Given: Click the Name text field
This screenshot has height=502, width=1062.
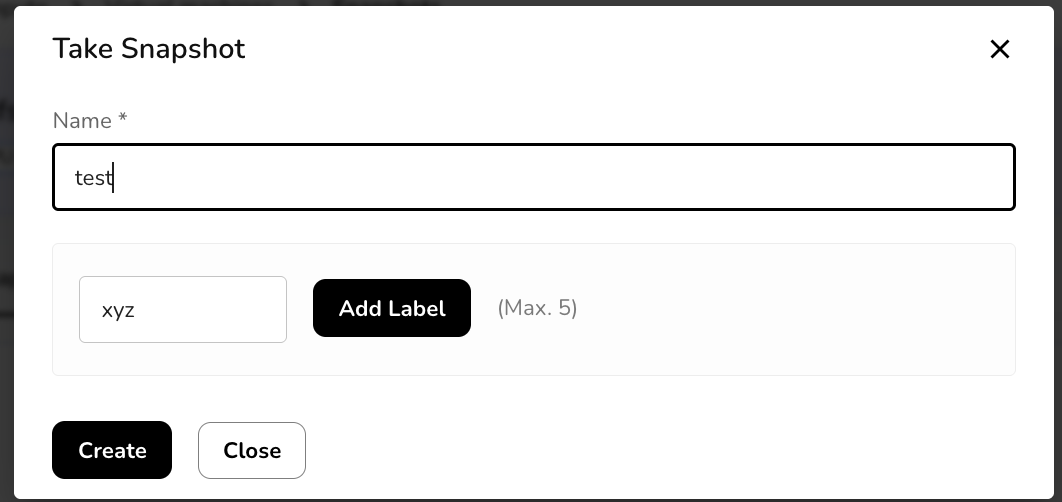Looking at the screenshot, I should [x=533, y=178].
